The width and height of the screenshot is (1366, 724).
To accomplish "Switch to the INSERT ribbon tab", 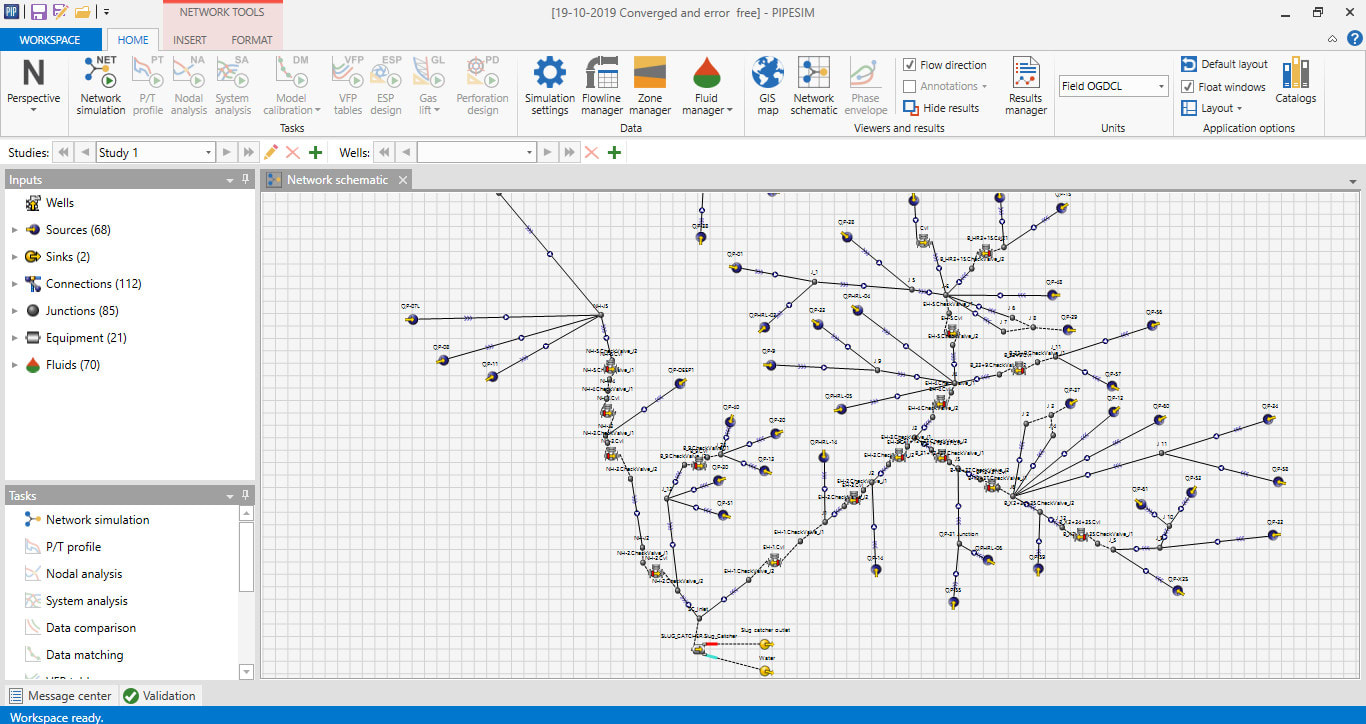I will [190, 40].
